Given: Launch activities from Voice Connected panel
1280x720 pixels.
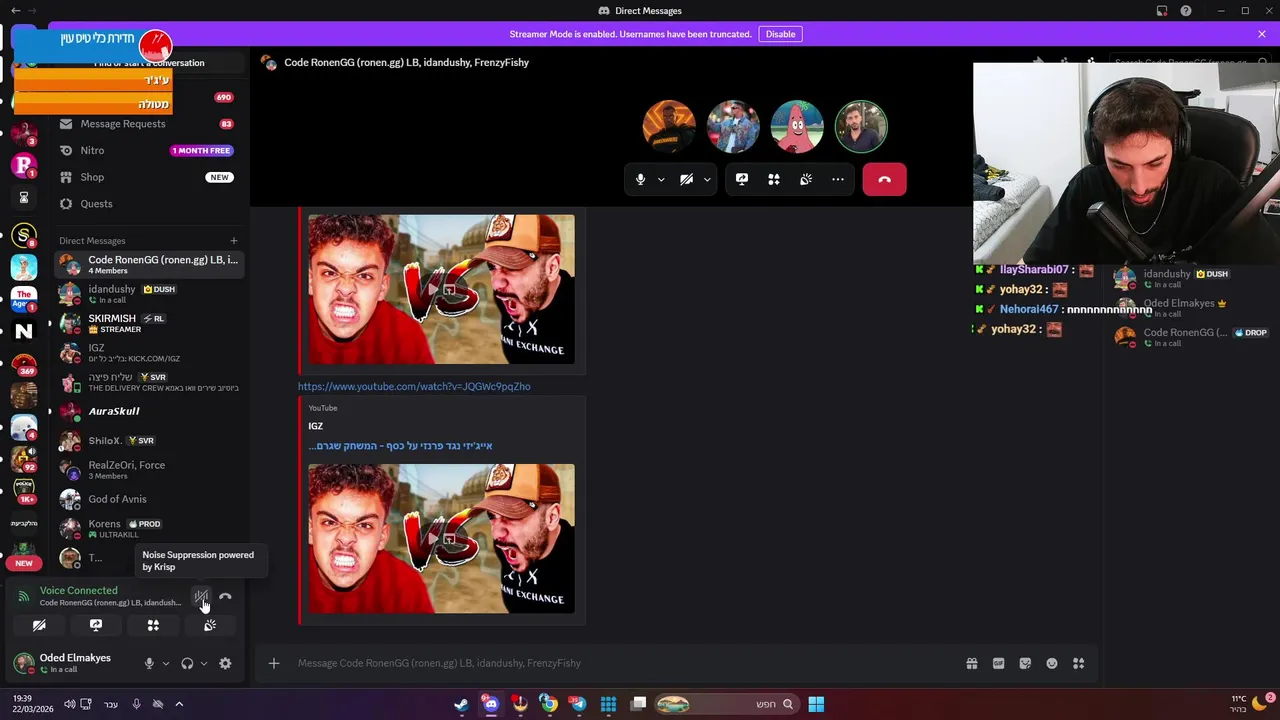Looking at the screenshot, I should [x=153, y=625].
